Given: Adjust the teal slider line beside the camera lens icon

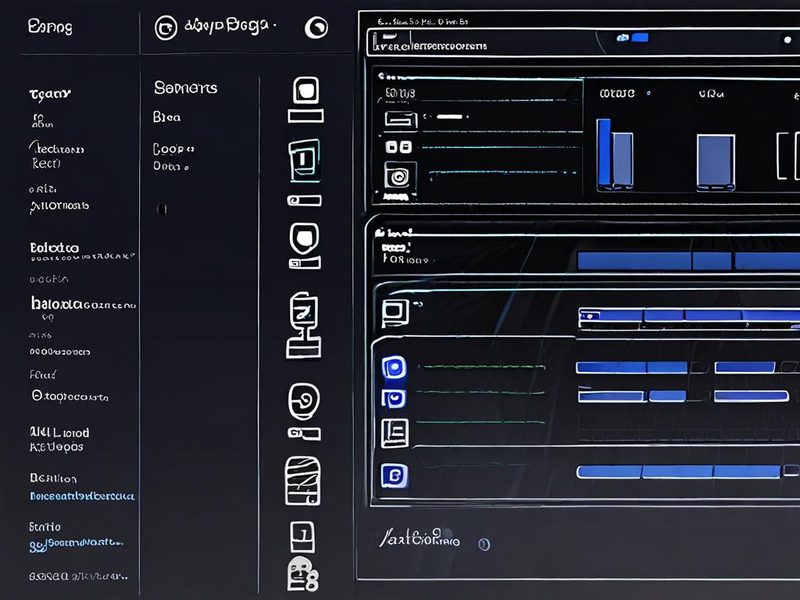Looking at the screenshot, I should pos(503,172).
